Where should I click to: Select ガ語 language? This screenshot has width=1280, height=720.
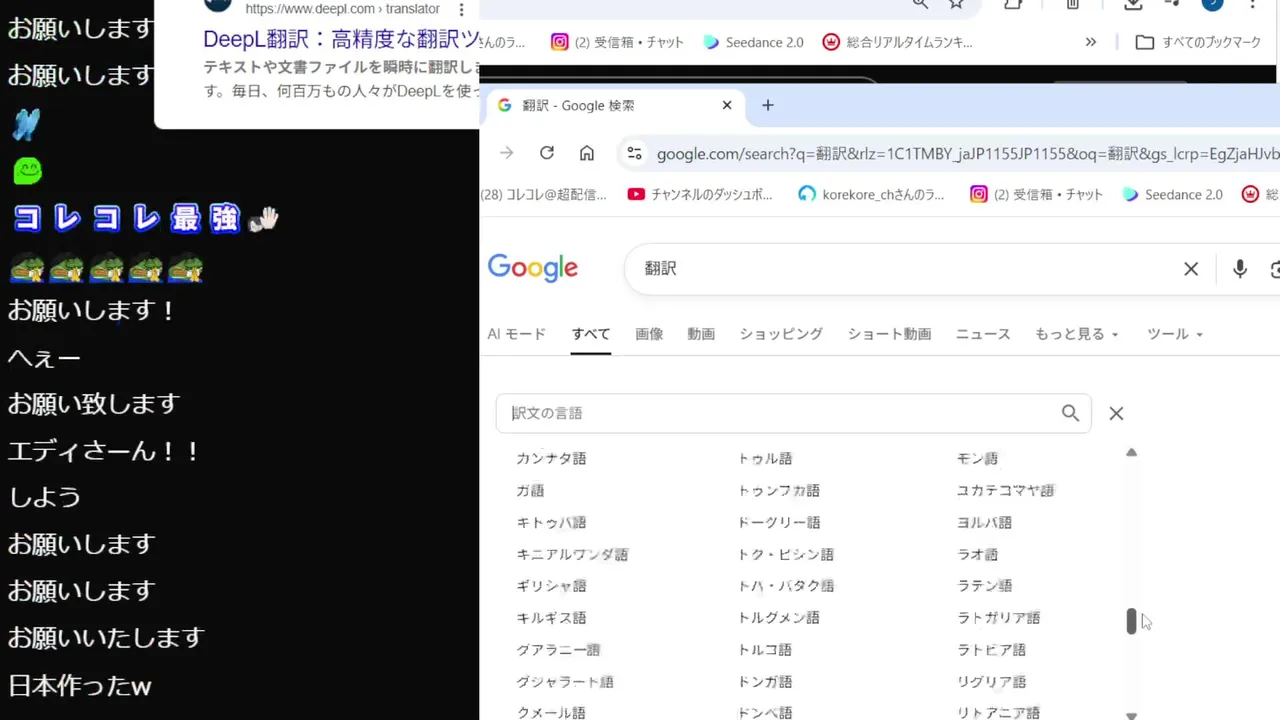(530, 490)
